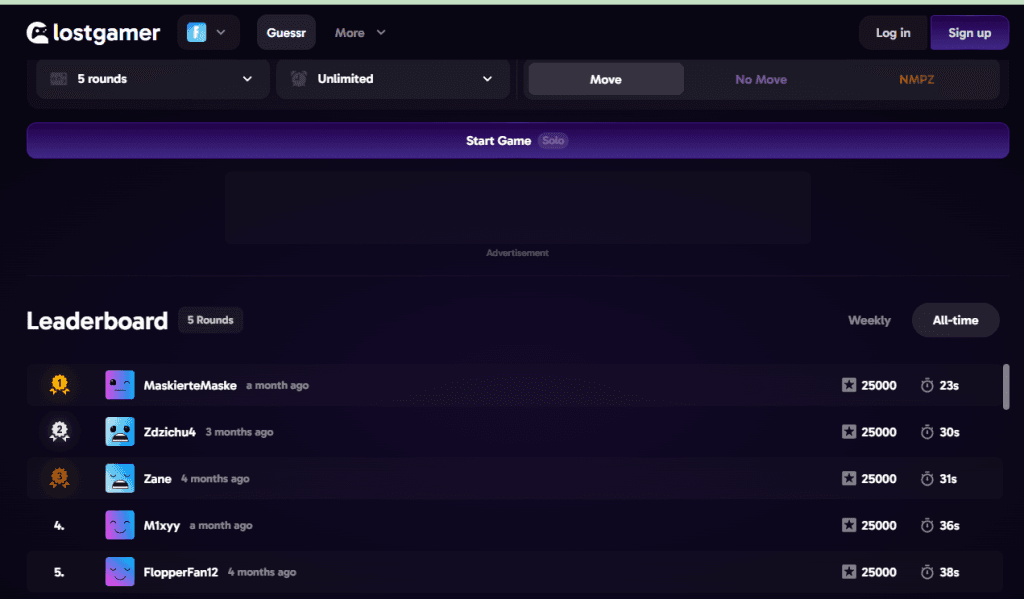Click Zane's avatar icon

120,479
